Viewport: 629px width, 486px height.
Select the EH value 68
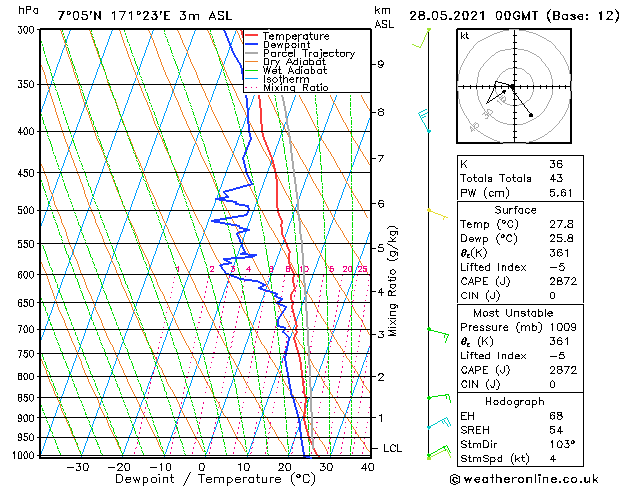click(x=556, y=416)
